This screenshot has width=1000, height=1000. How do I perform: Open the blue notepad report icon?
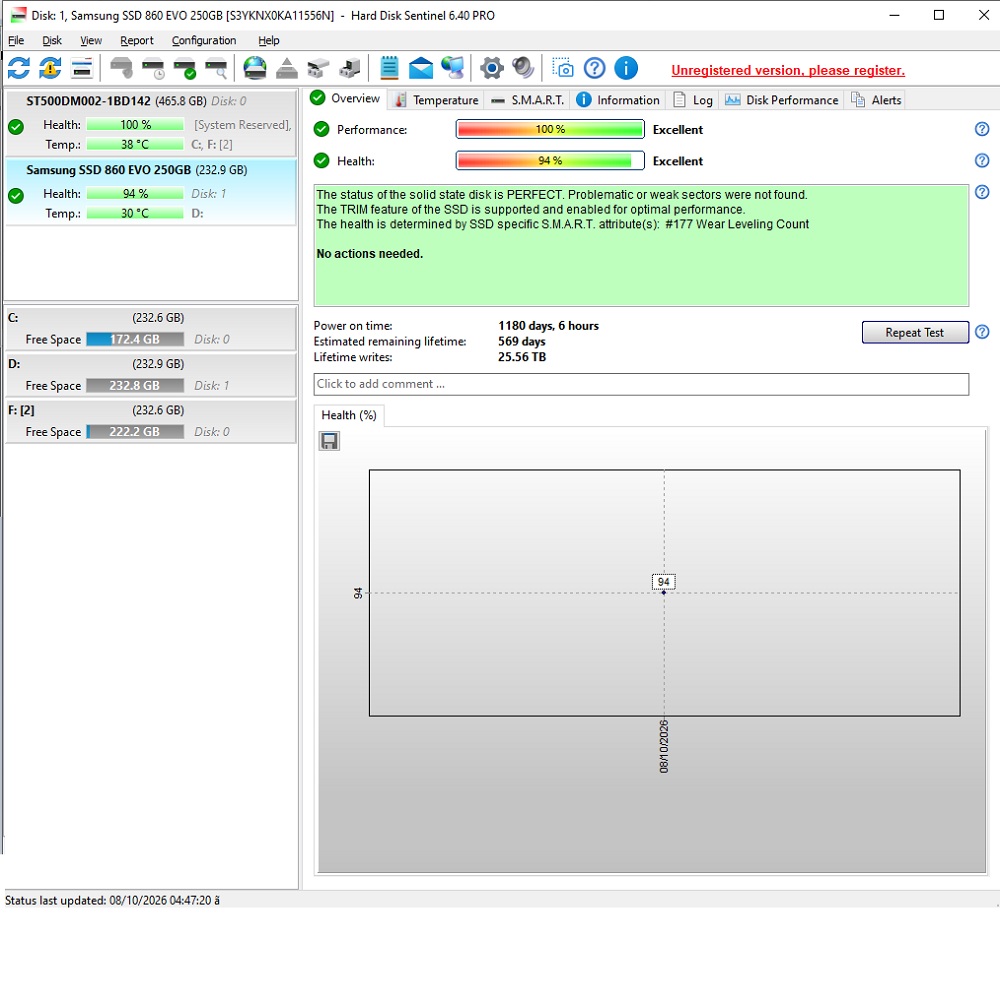(x=389, y=68)
